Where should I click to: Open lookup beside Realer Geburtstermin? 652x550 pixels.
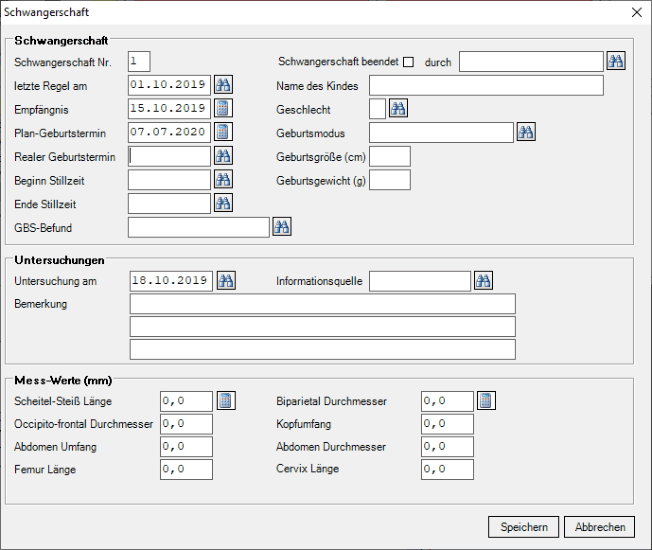[x=223, y=156]
